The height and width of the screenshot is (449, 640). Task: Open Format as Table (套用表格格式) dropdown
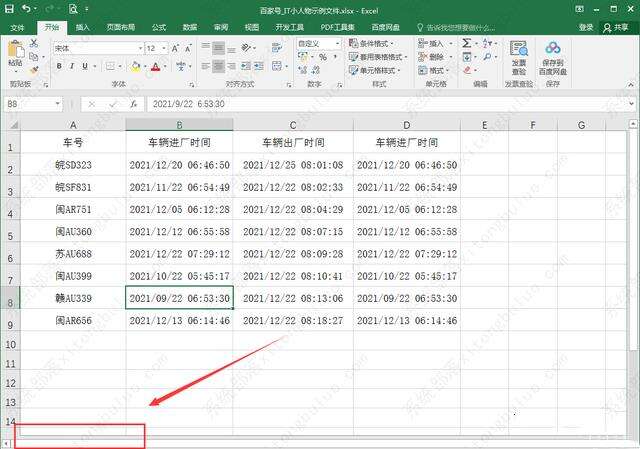pos(378,57)
